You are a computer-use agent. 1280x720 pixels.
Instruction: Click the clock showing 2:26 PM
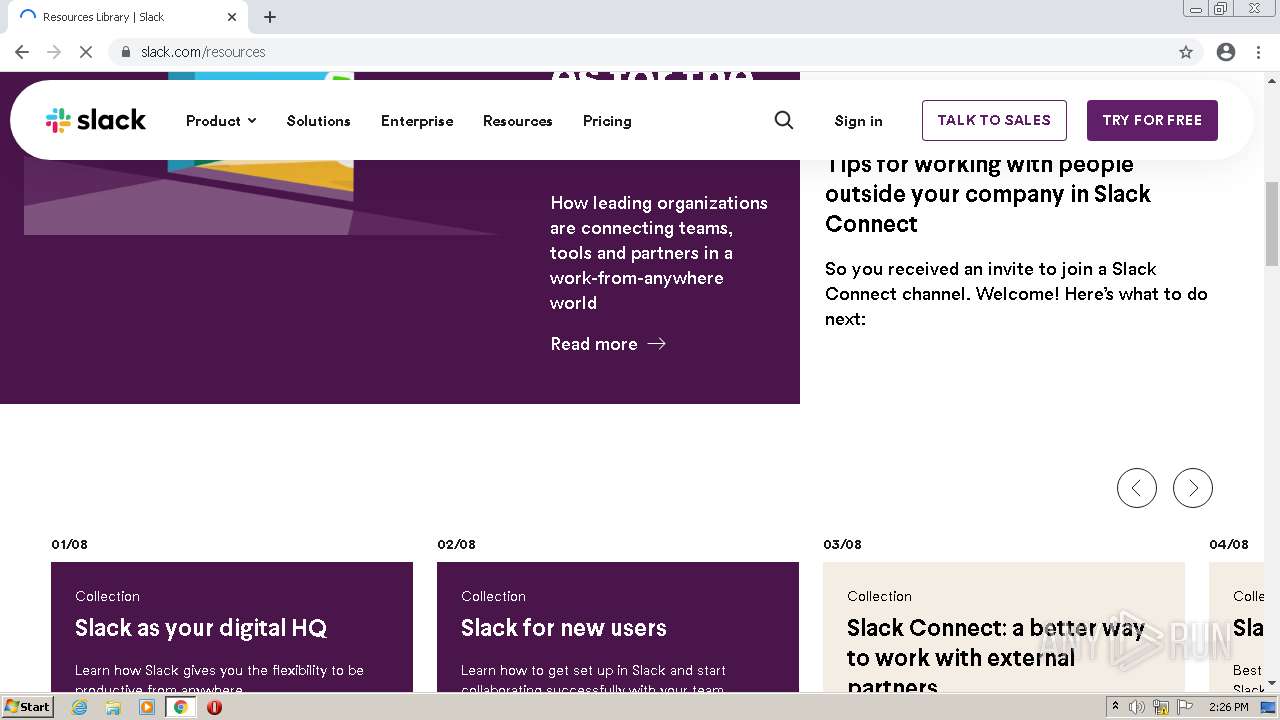click(1228, 707)
